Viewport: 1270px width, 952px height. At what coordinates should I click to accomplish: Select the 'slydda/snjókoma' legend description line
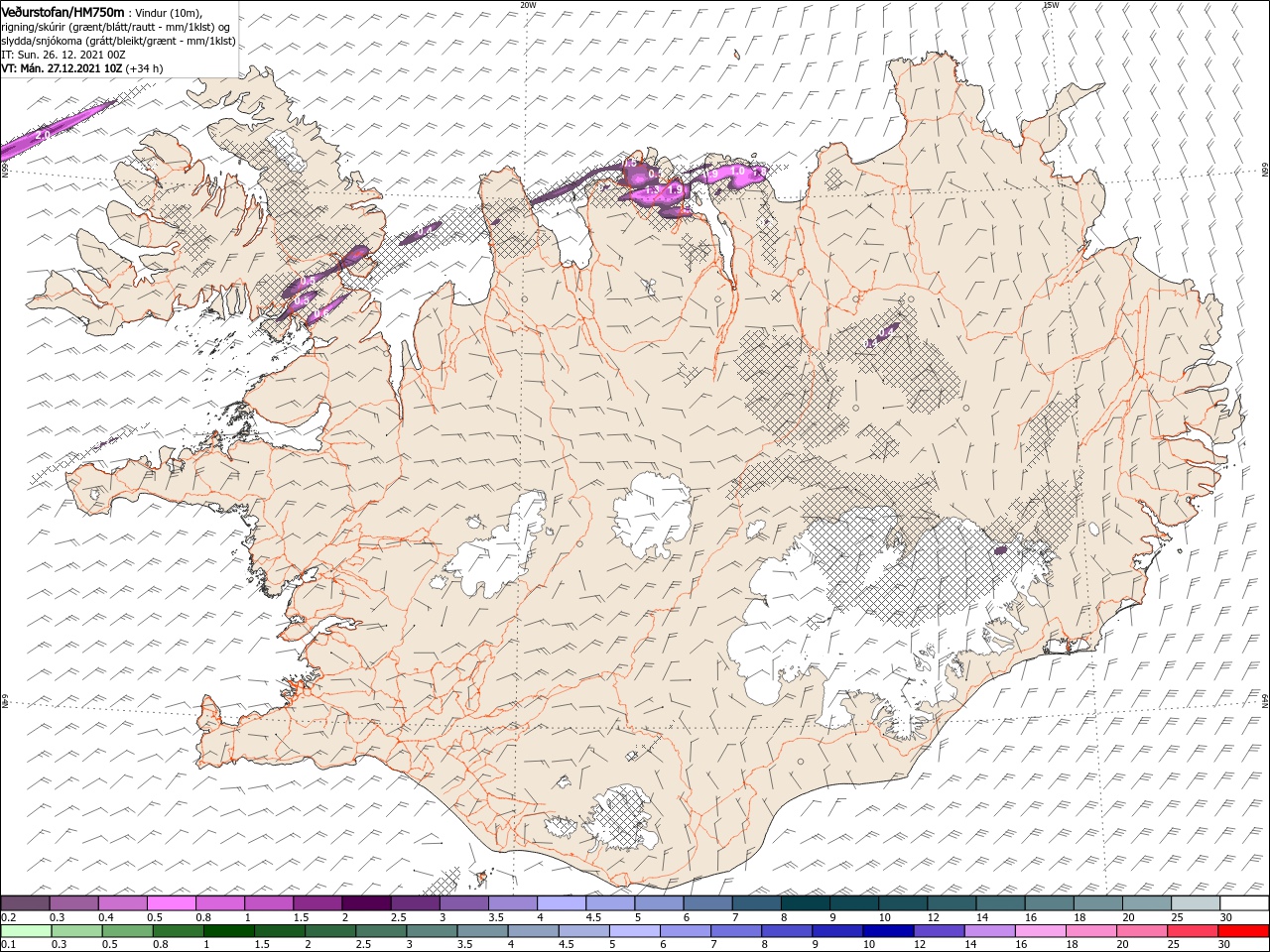(x=118, y=41)
